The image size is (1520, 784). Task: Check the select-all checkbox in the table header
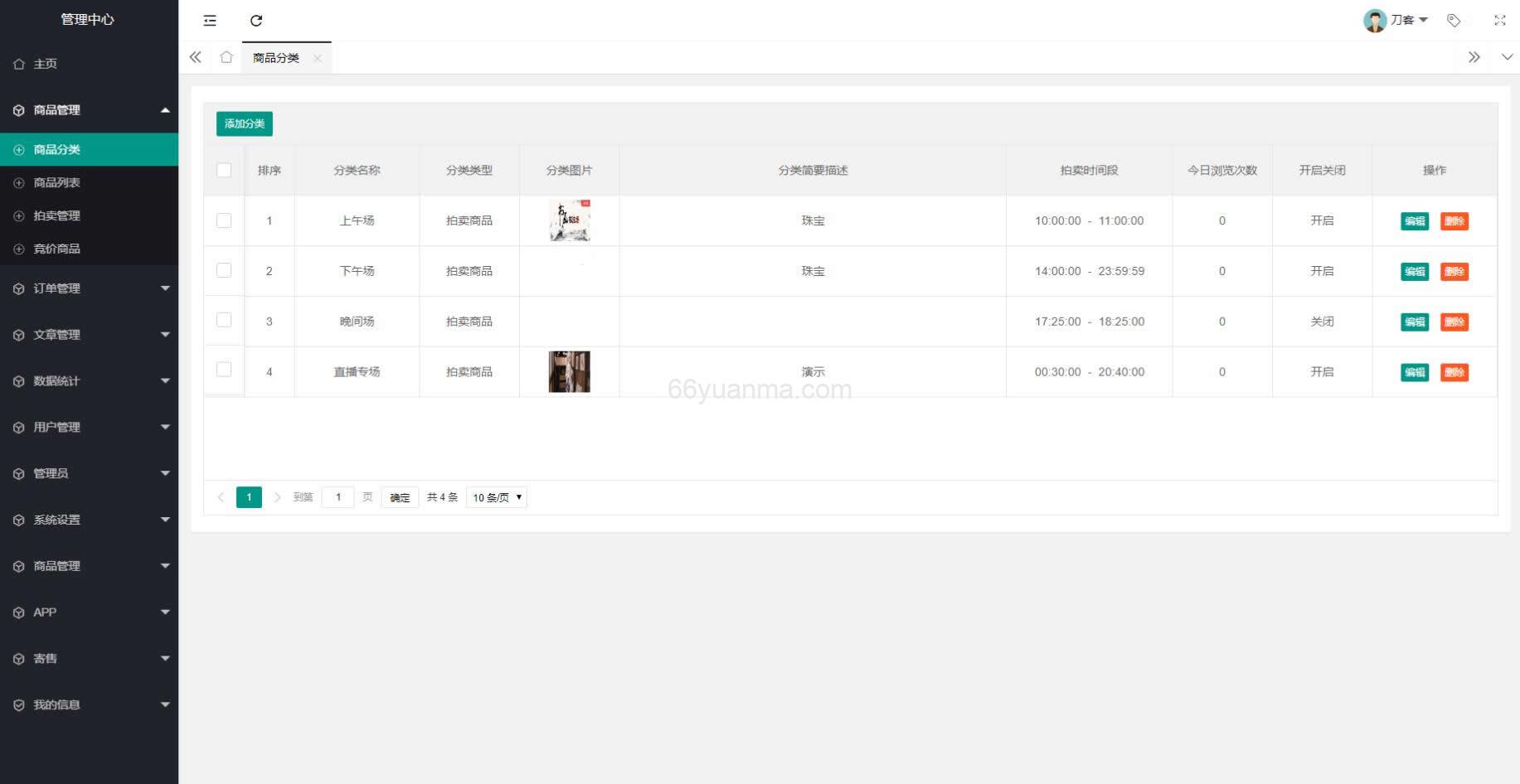coord(223,169)
